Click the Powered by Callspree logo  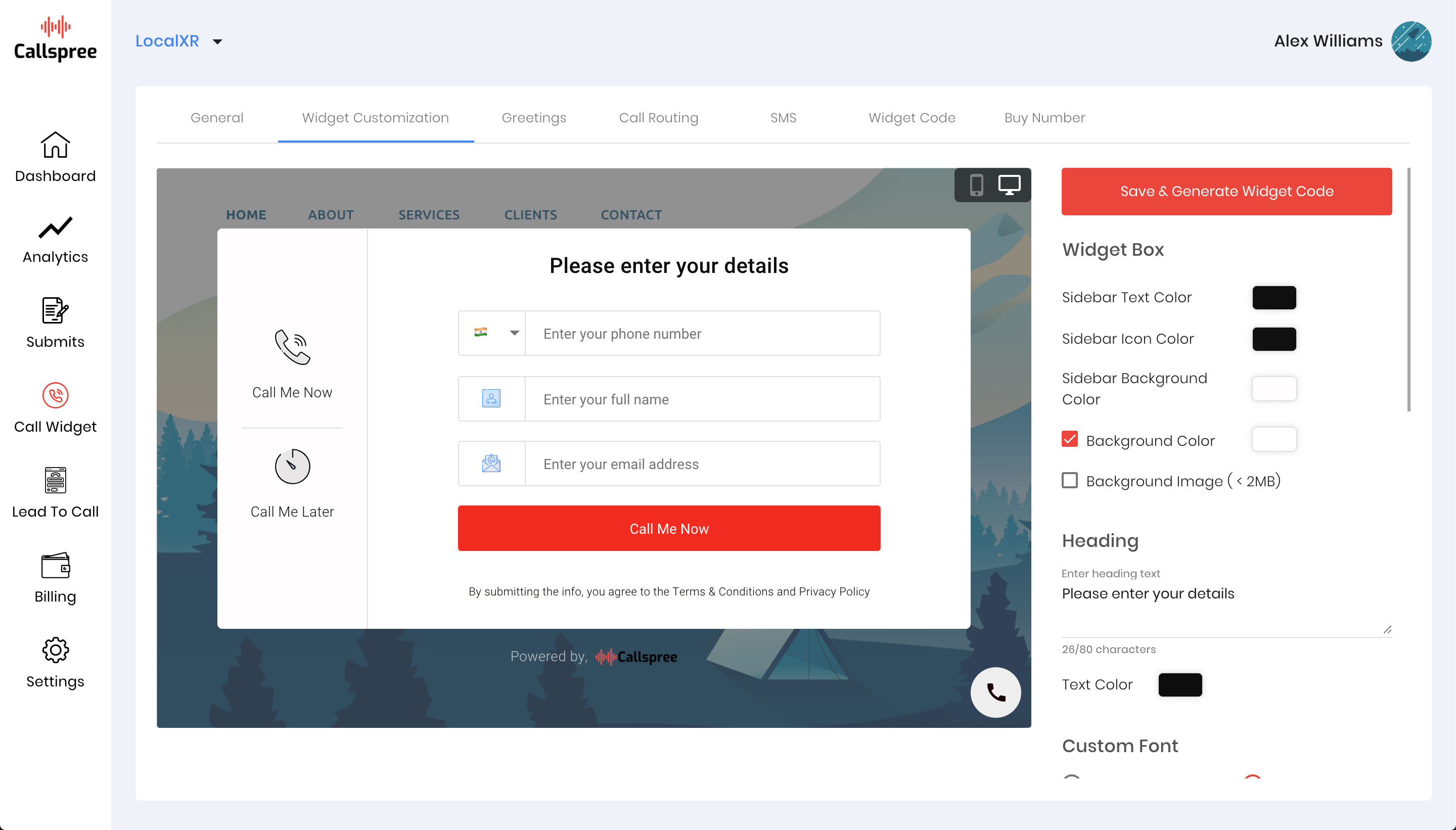point(636,657)
